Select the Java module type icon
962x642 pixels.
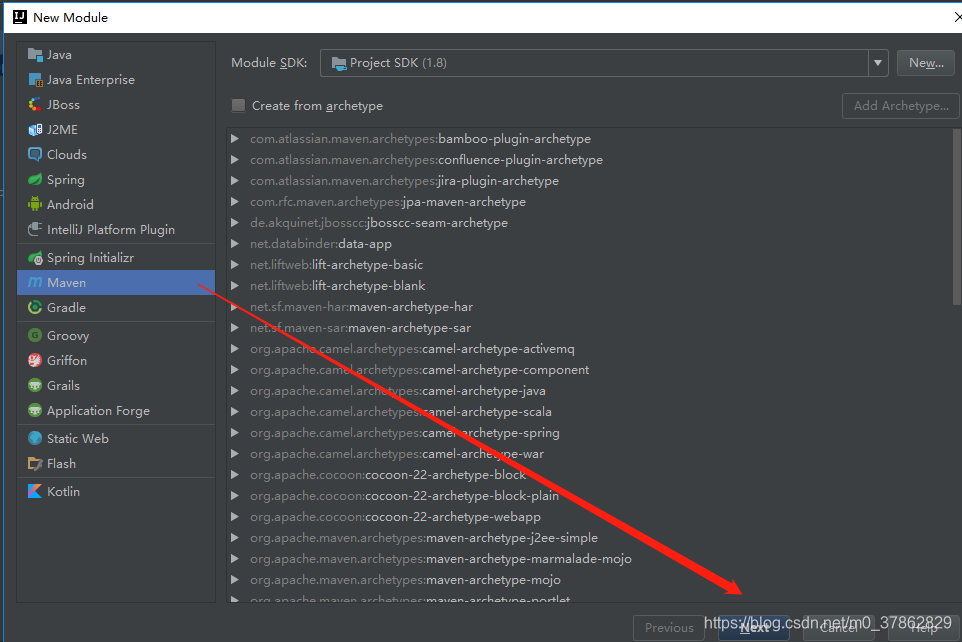click(x=35, y=55)
